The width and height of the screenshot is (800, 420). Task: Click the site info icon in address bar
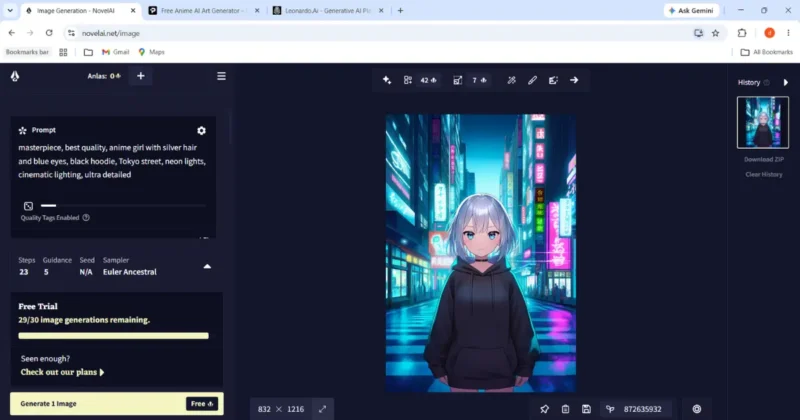(71, 33)
